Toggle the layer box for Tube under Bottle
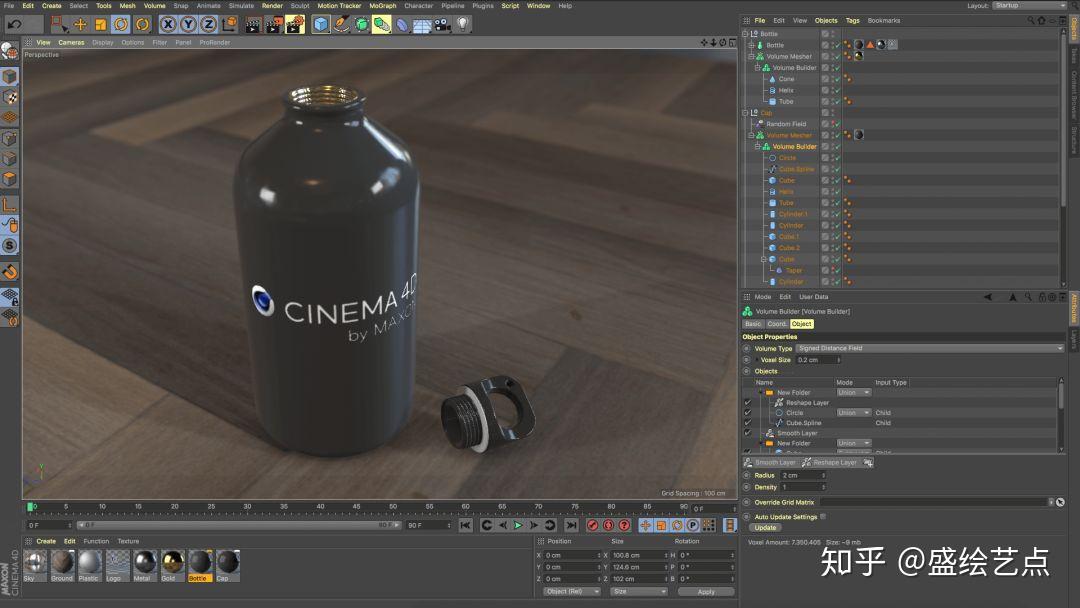 pos(824,101)
